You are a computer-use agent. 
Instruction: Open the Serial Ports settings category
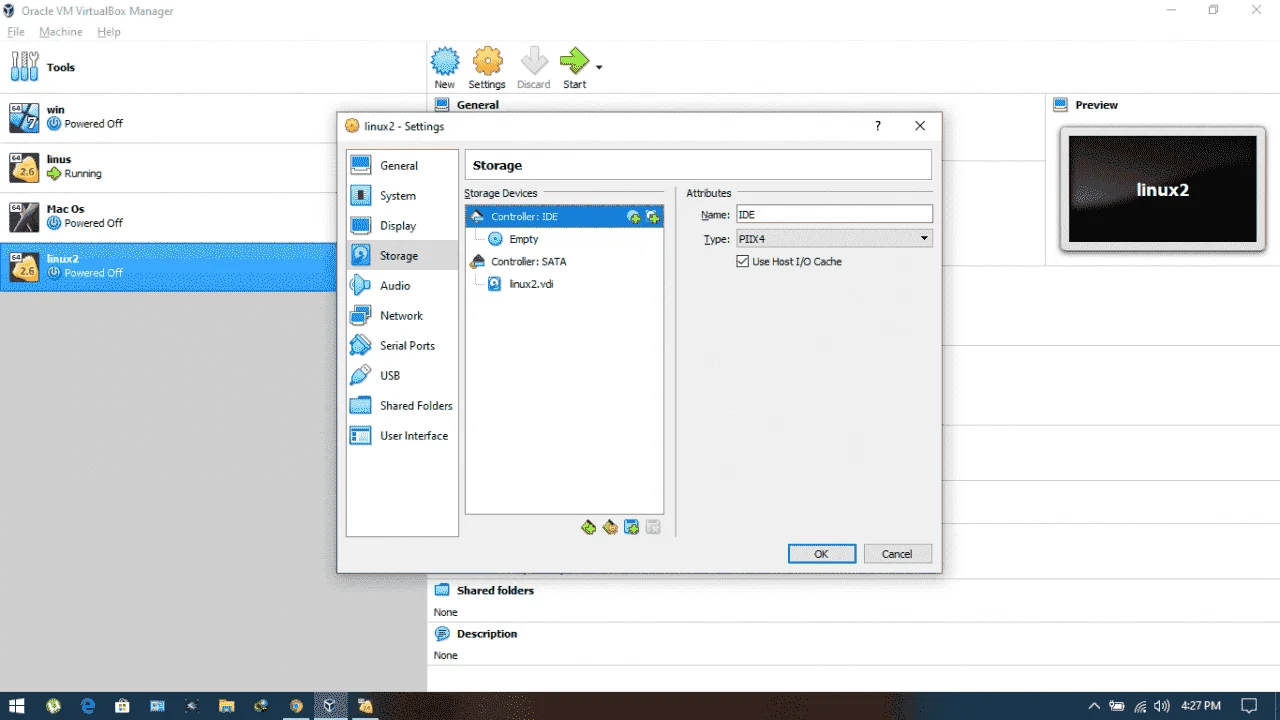click(x=402, y=346)
